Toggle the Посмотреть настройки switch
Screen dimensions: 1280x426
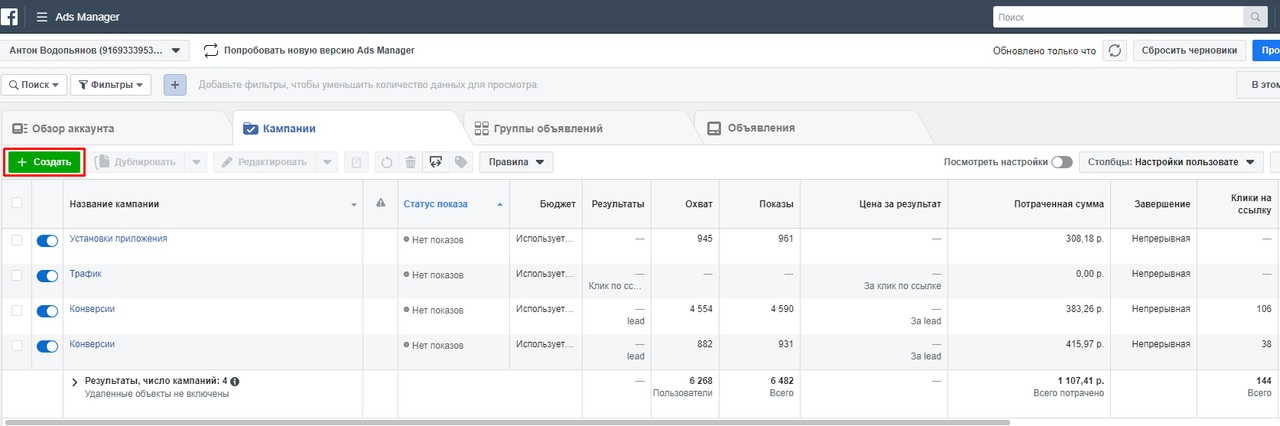click(1061, 162)
